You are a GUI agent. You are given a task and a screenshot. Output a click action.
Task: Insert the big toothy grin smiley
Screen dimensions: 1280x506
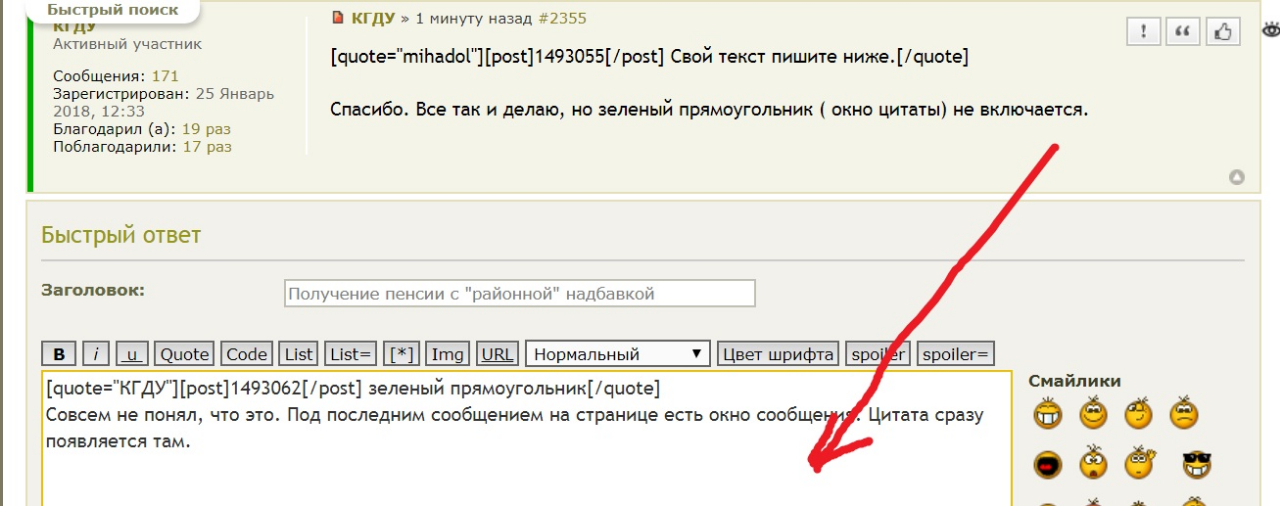coord(1048,413)
